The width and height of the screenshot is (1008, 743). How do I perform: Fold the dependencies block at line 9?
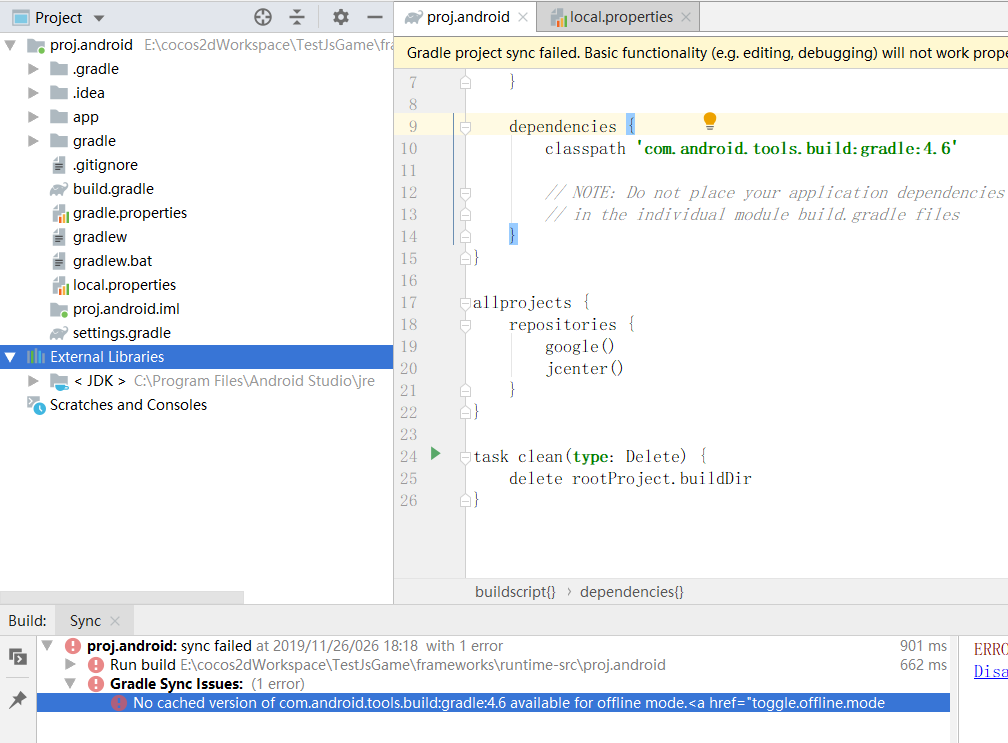[x=465, y=127]
